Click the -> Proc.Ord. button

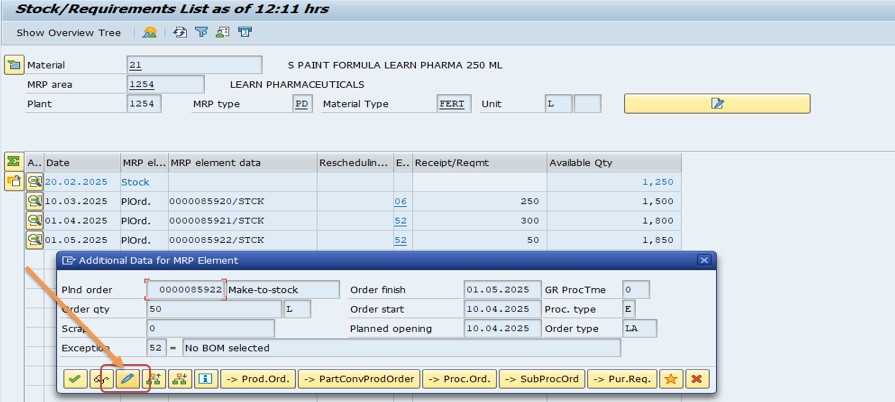(x=459, y=379)
